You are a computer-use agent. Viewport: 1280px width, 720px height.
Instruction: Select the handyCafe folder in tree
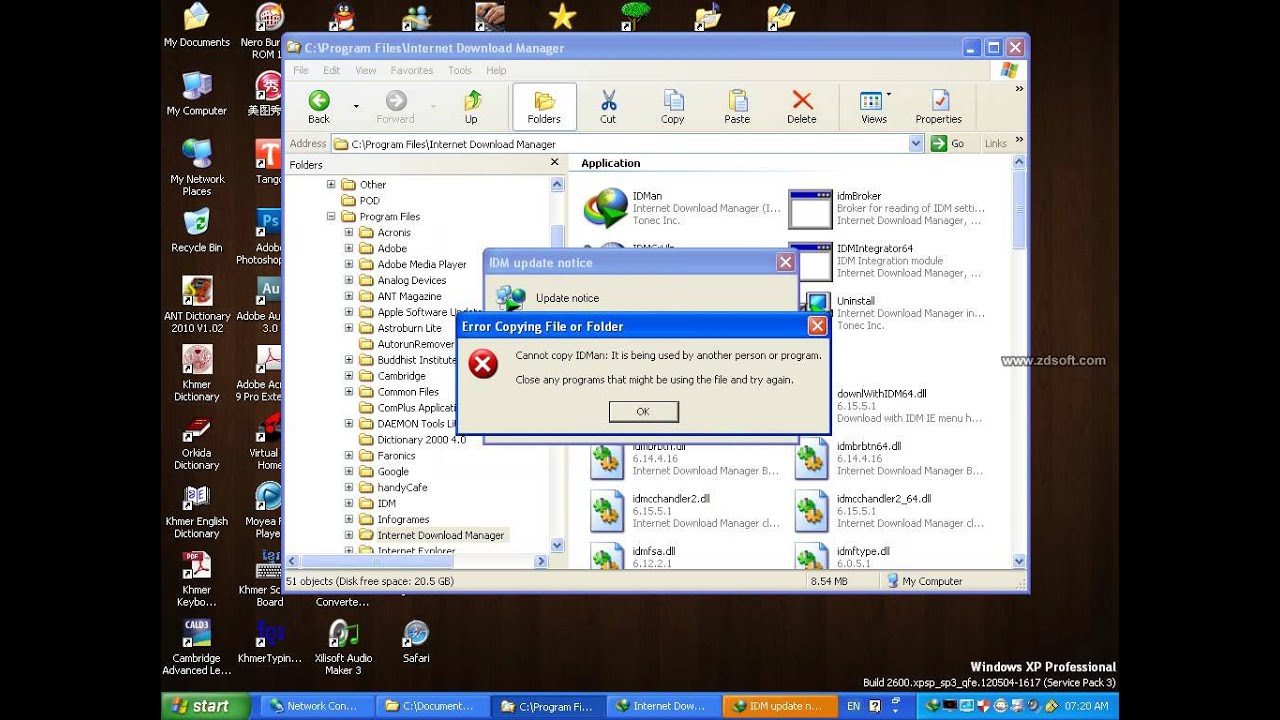402,488
